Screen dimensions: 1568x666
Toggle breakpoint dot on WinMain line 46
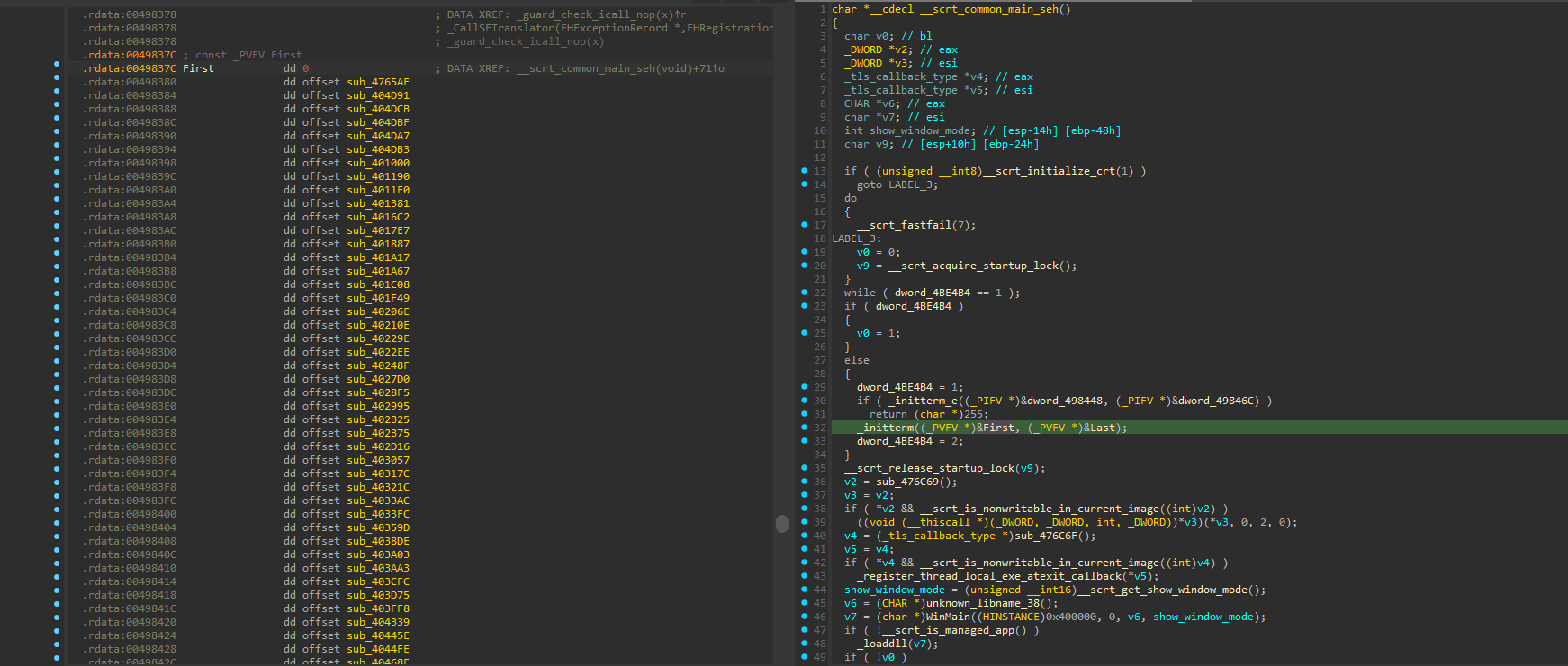(804, 616)
